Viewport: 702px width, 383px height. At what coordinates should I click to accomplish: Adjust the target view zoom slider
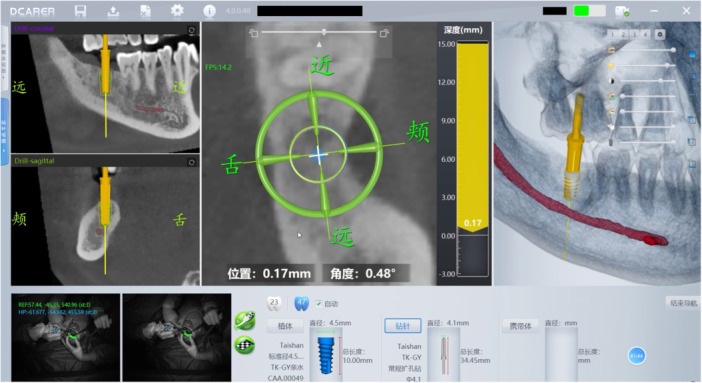click(319, 32)
